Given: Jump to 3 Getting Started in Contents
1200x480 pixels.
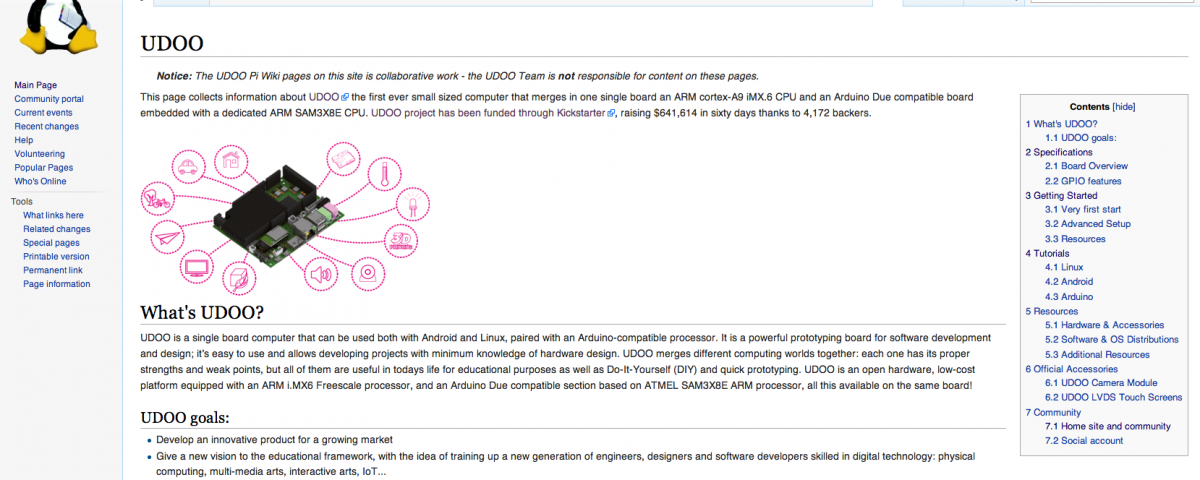Looking at the screenshot, I should click(1061, 196).
